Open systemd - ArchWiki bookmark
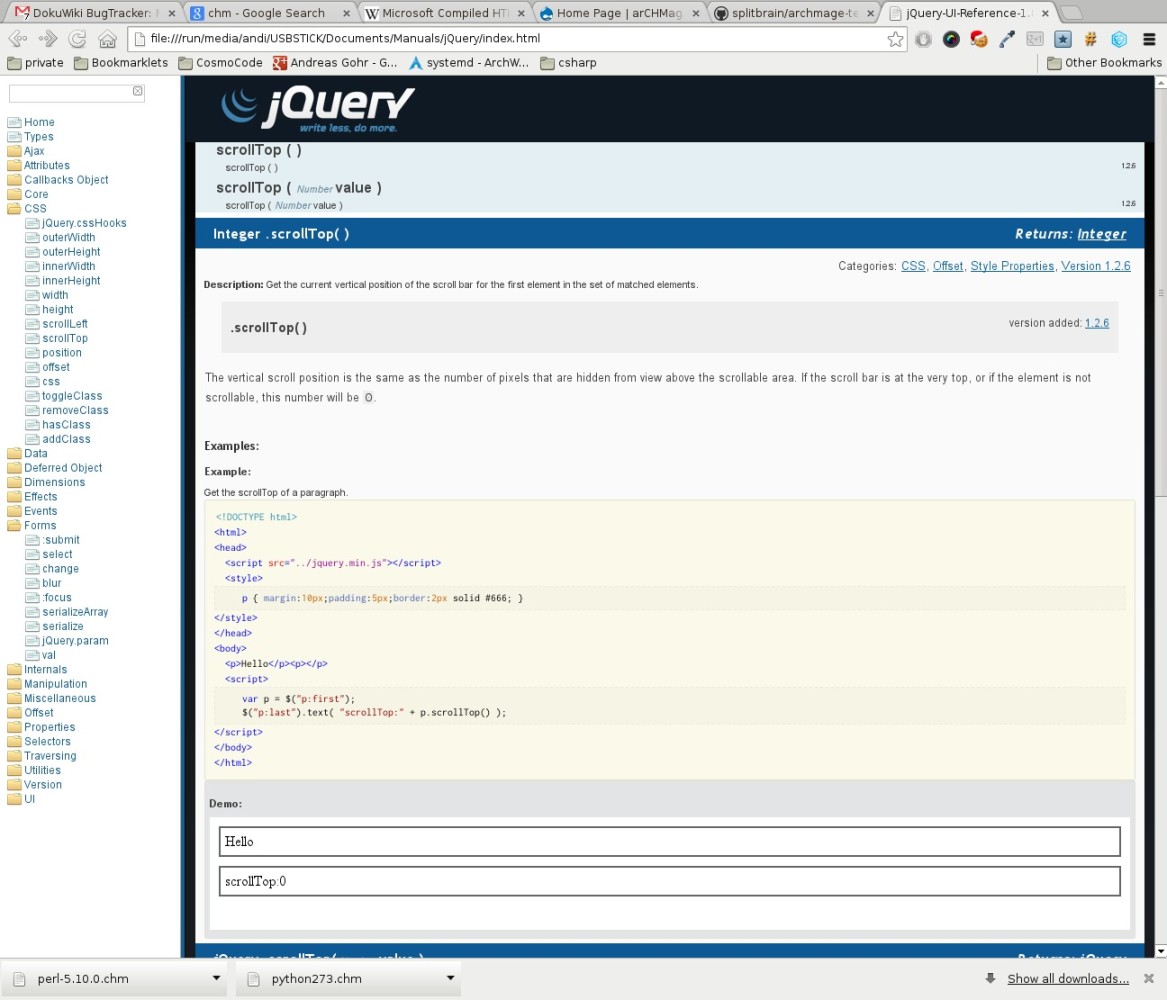 469,62
